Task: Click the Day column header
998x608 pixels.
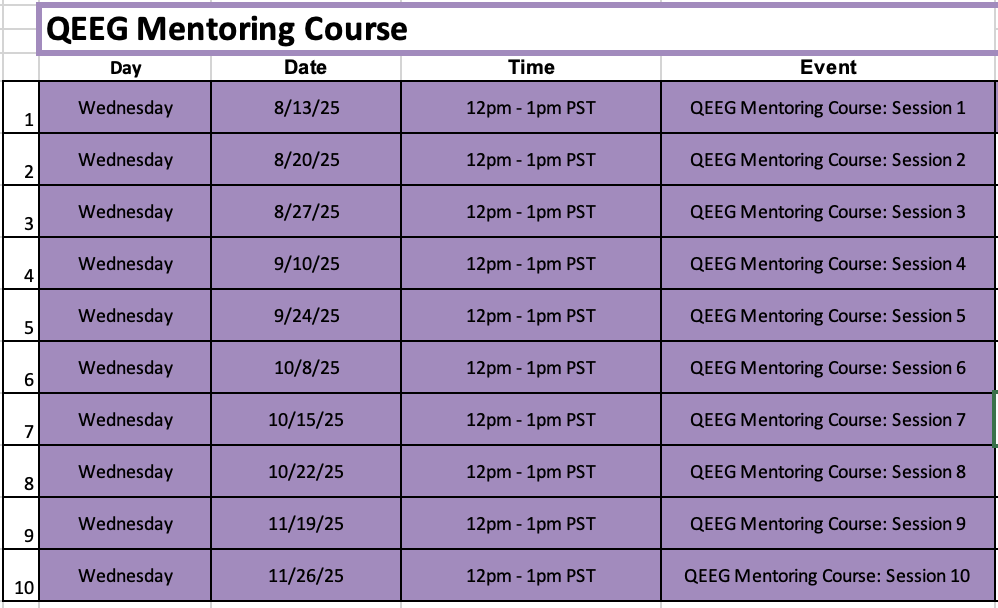Action: [125, 68]
